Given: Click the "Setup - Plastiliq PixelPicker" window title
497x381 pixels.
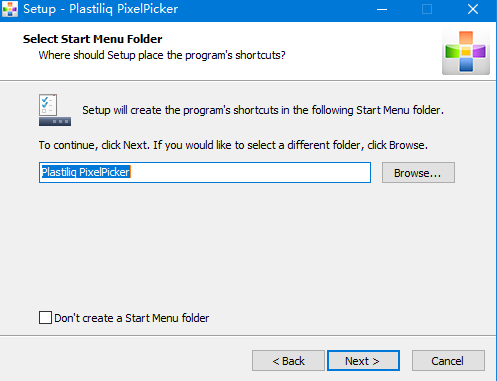Looking at the screenshot, I should 101,9.
